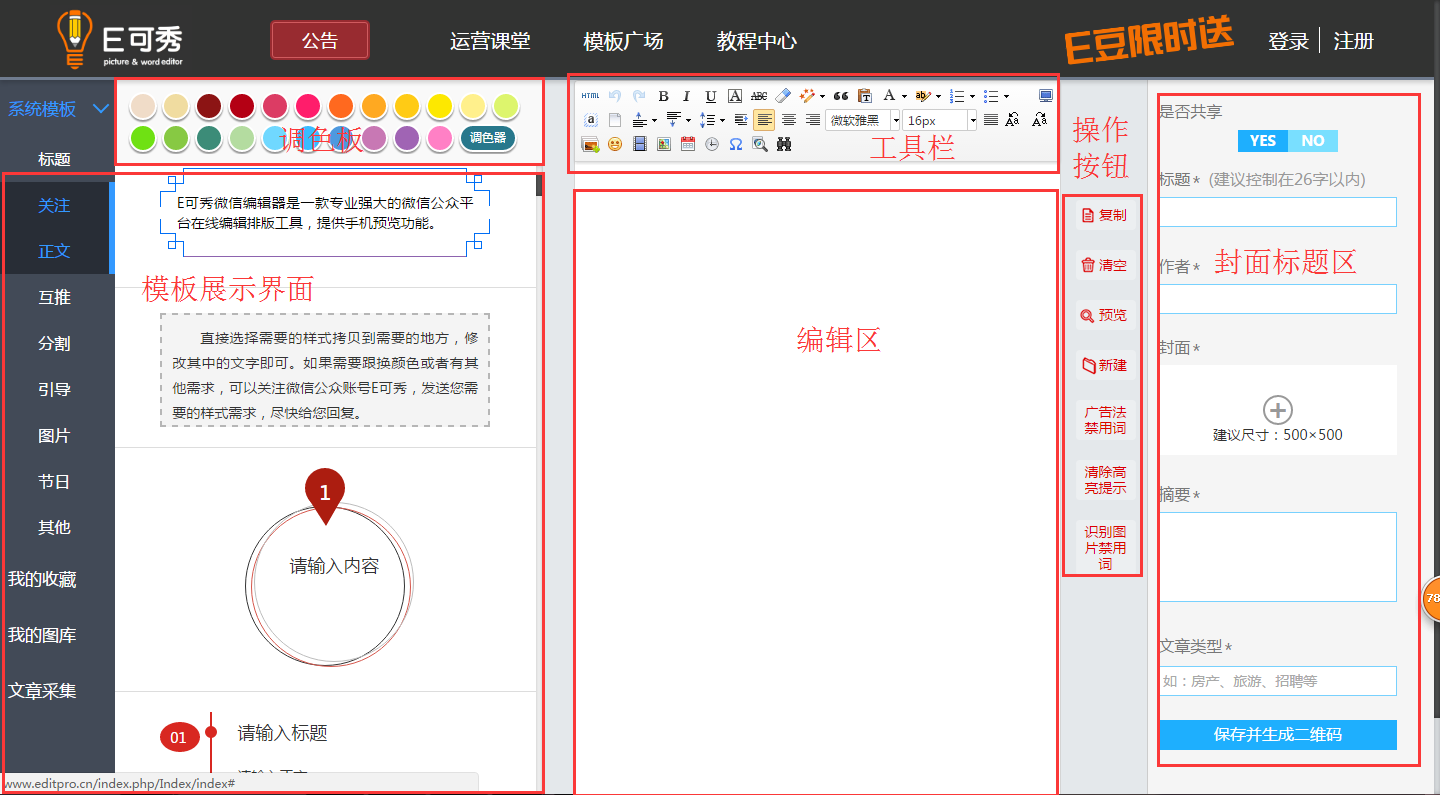Click the 标题 input field
The image size is (1440, 795).
(x=1278, y=212)
